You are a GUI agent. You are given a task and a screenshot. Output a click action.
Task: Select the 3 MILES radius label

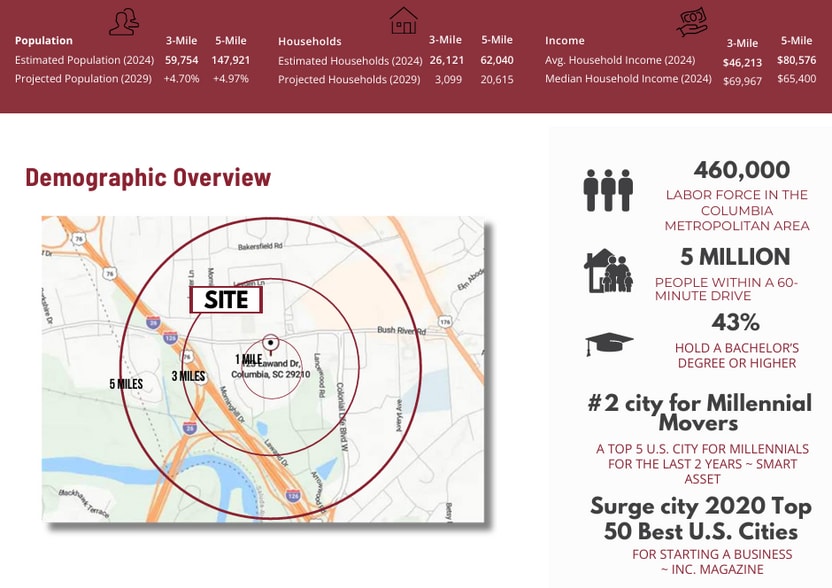pyautogui.click(x=188, y=377)
